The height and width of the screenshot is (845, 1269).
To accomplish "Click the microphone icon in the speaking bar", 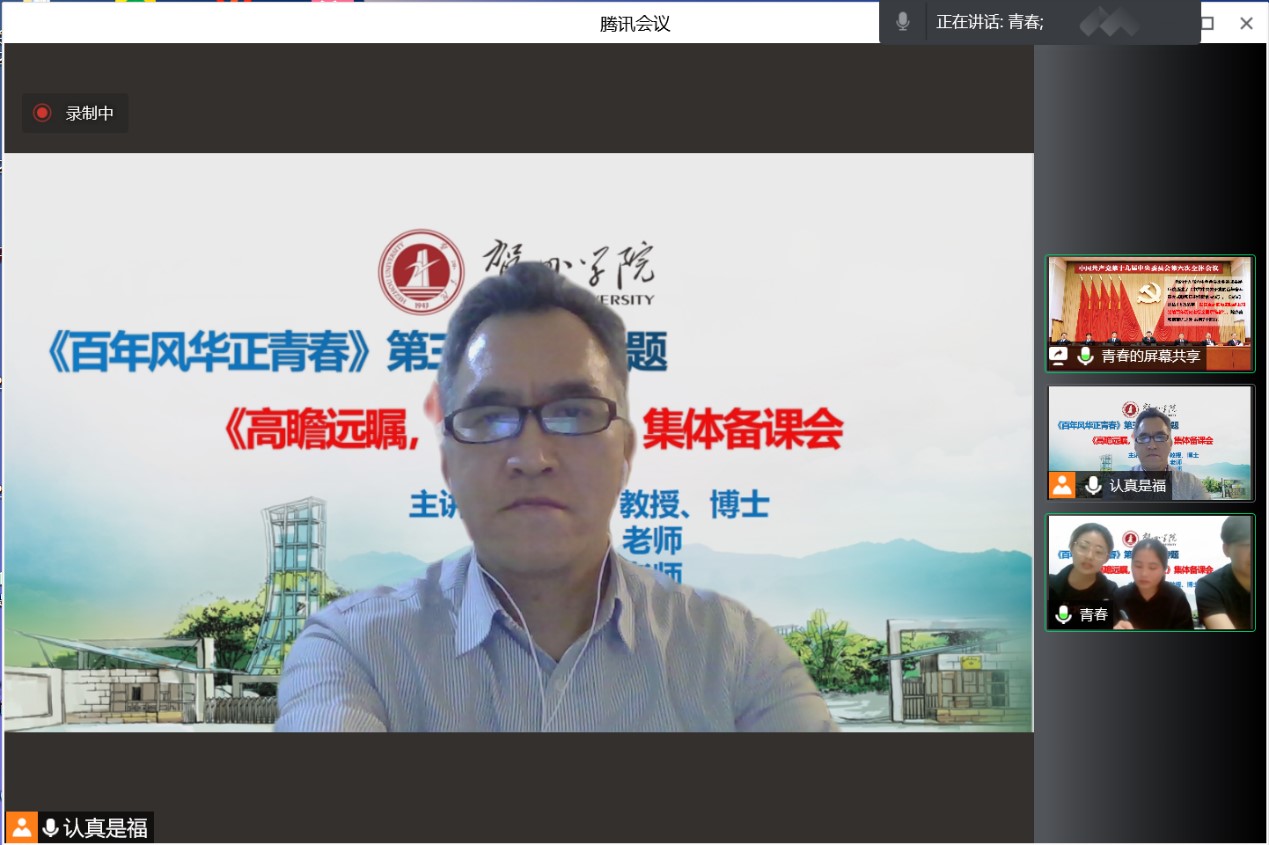I will pos(903,22).
